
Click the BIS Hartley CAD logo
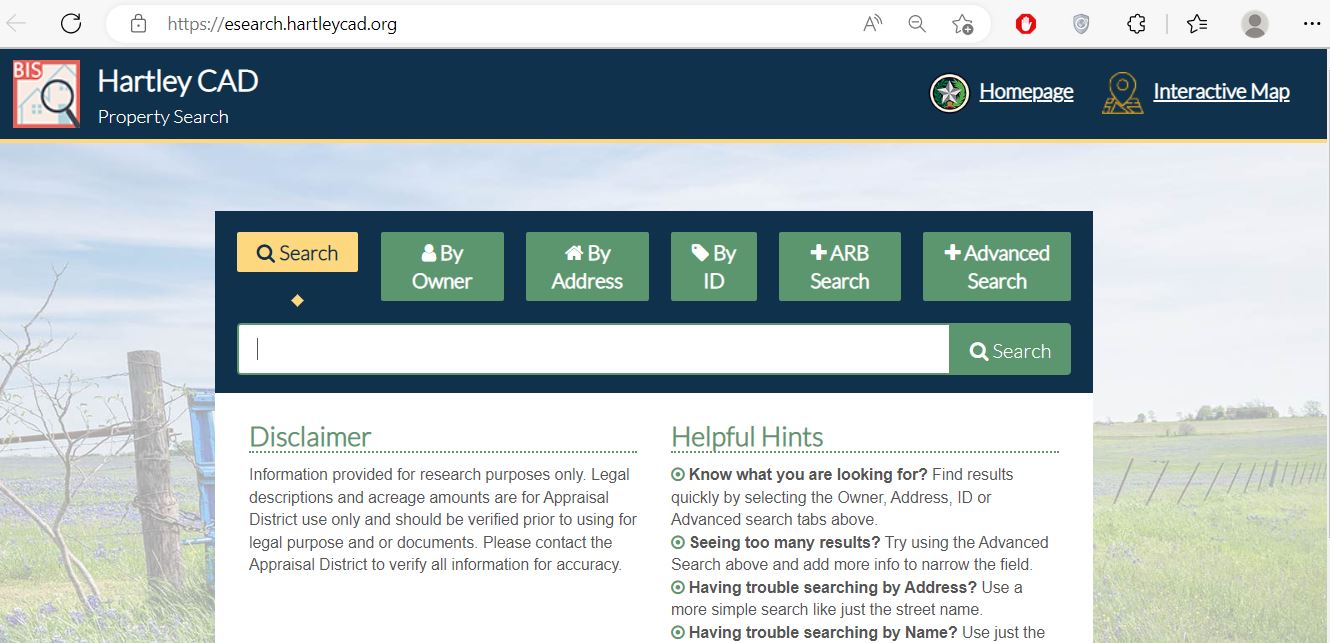47,92
